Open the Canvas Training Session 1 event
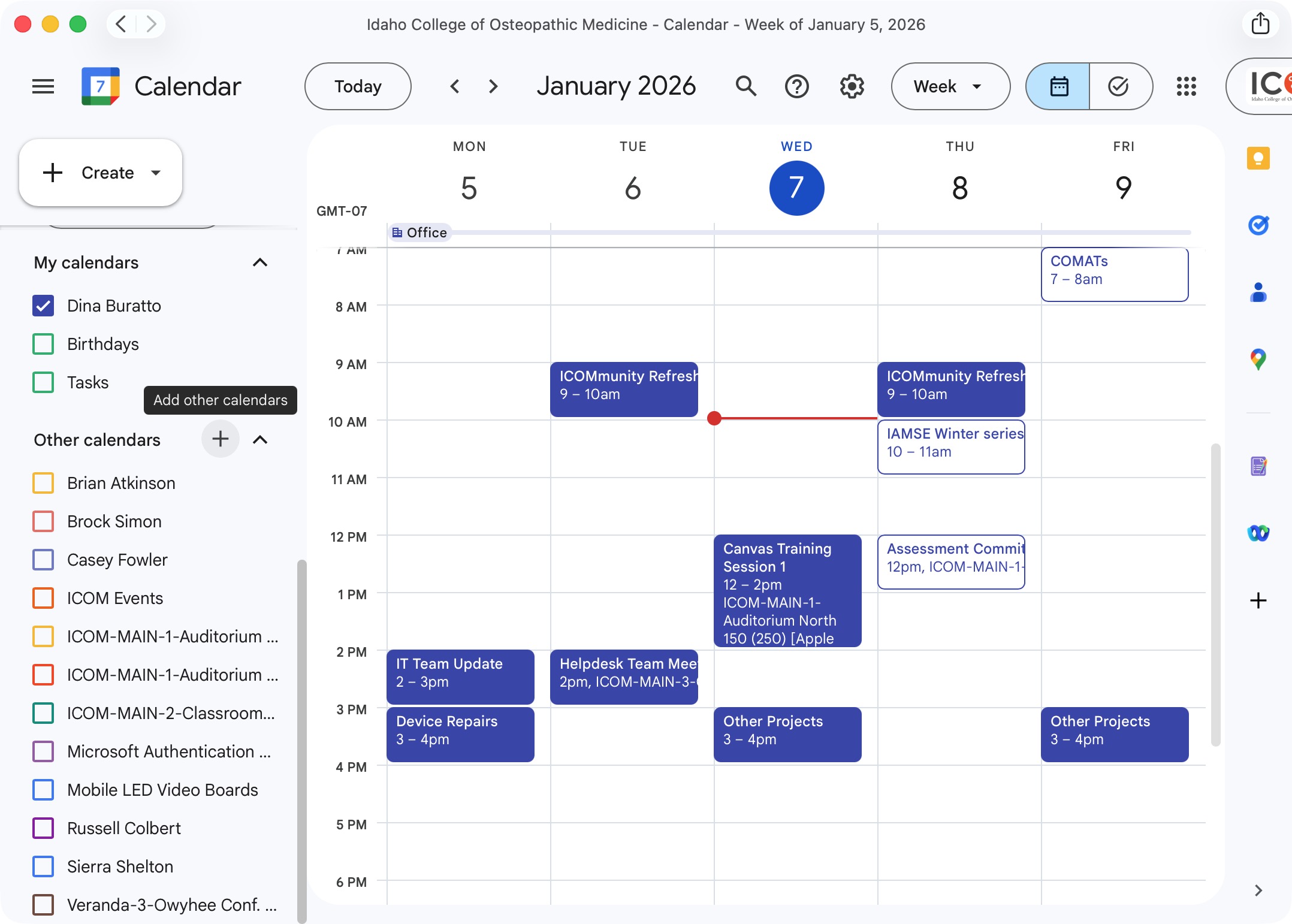This screenshot has width=1292, height=924. 787,591
